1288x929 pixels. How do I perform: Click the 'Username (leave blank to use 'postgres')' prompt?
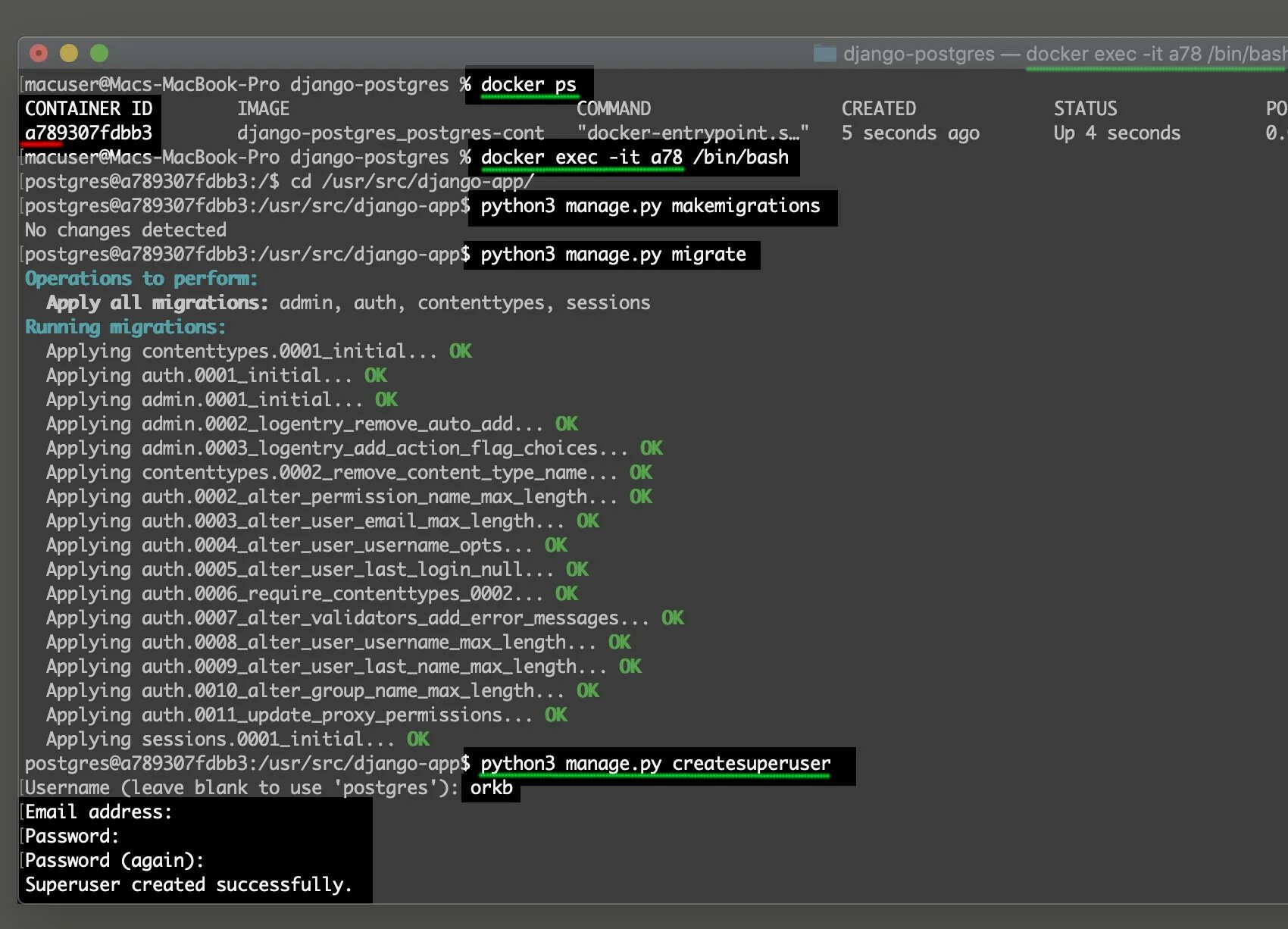pyautogui.click(x=242, y=788)
